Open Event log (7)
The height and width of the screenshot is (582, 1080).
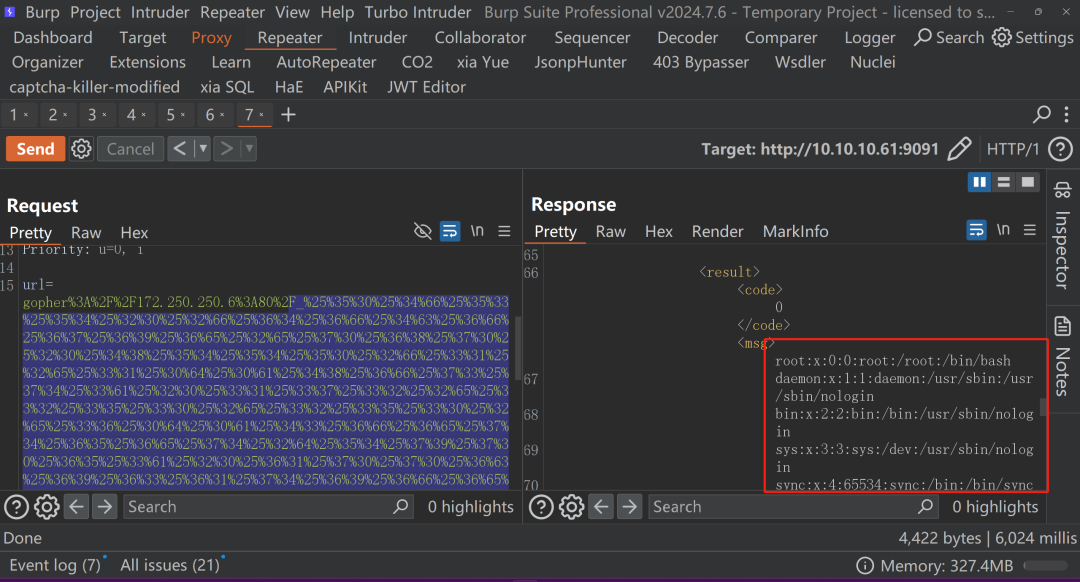[55, 565]
